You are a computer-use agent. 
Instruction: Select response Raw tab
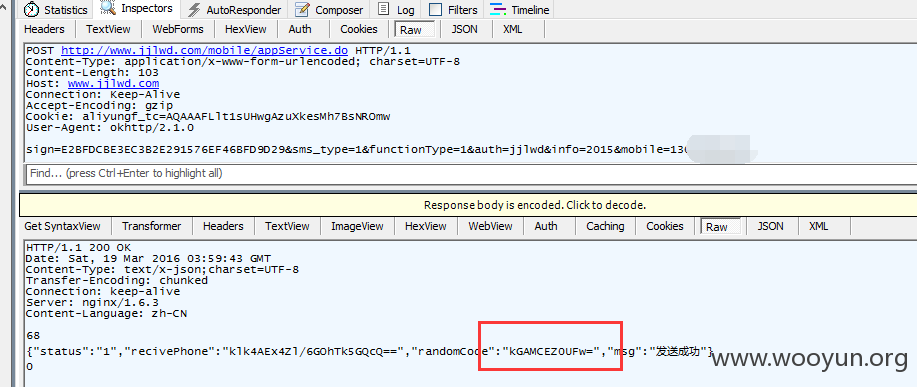tap(720, 227)
